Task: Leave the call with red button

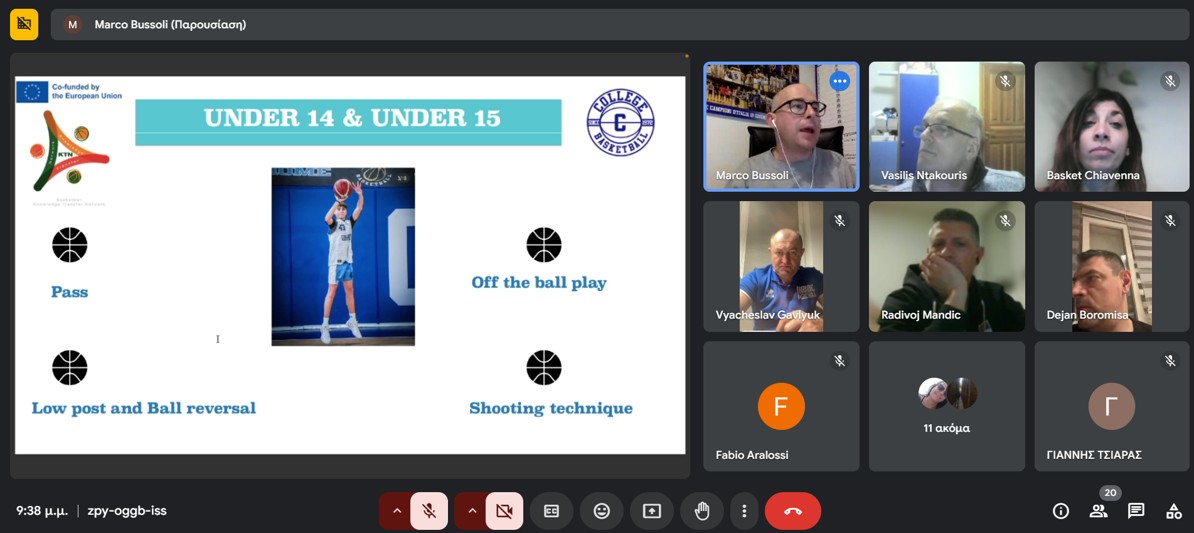Action: (792, 511)
